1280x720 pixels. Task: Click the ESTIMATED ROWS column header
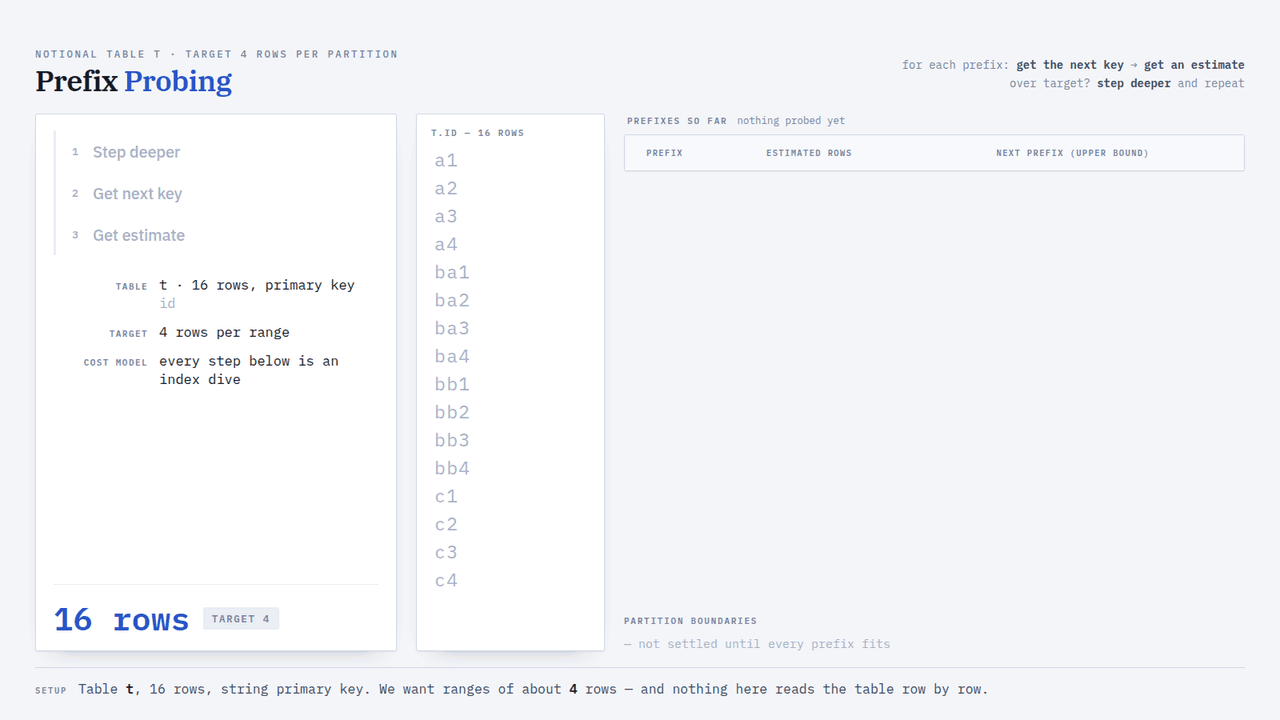[809, 153]
